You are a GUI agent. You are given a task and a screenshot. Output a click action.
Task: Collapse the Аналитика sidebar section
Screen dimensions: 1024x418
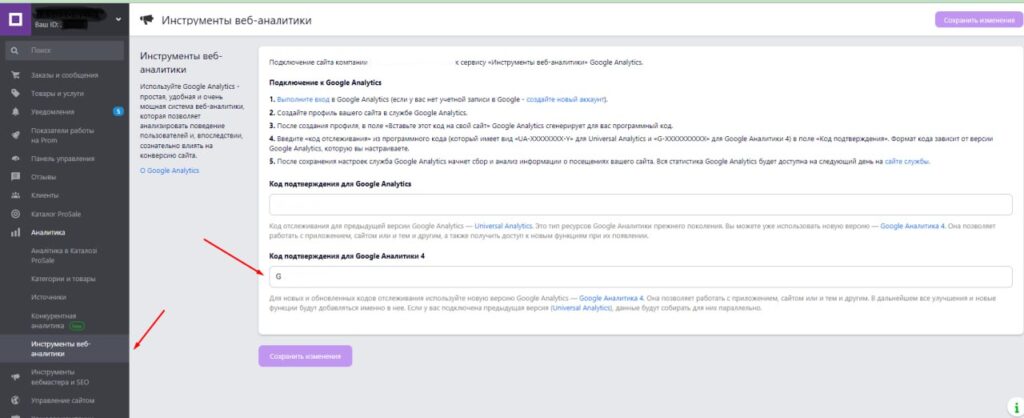click(50, 233)
